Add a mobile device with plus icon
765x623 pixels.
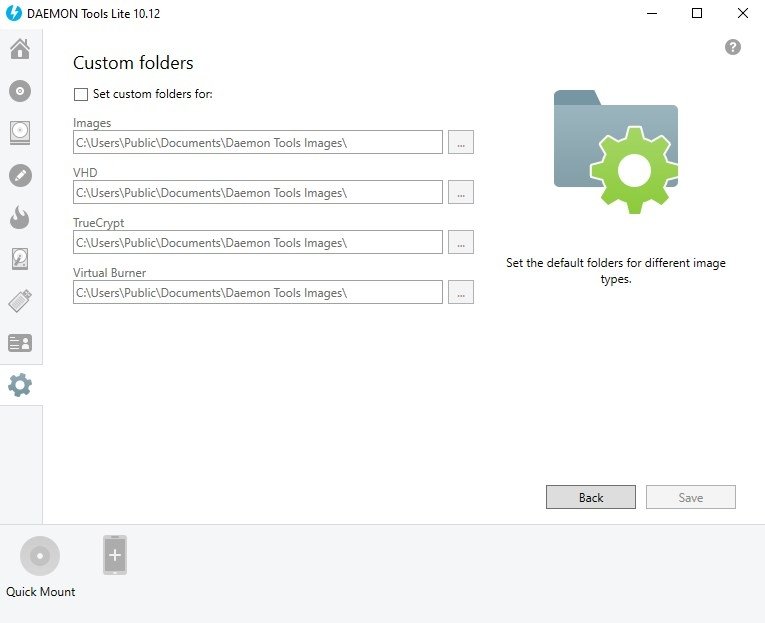[x=115, y=555]
